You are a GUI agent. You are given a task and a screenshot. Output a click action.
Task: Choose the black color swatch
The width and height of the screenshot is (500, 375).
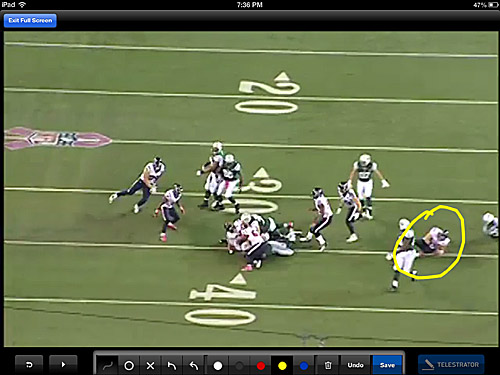pos(239,366)
